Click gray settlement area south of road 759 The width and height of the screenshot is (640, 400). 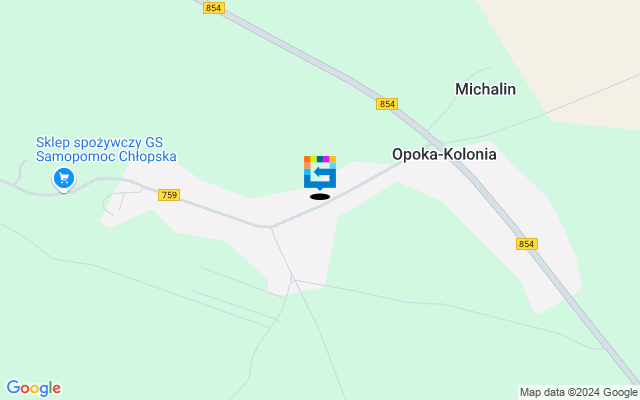302,253
